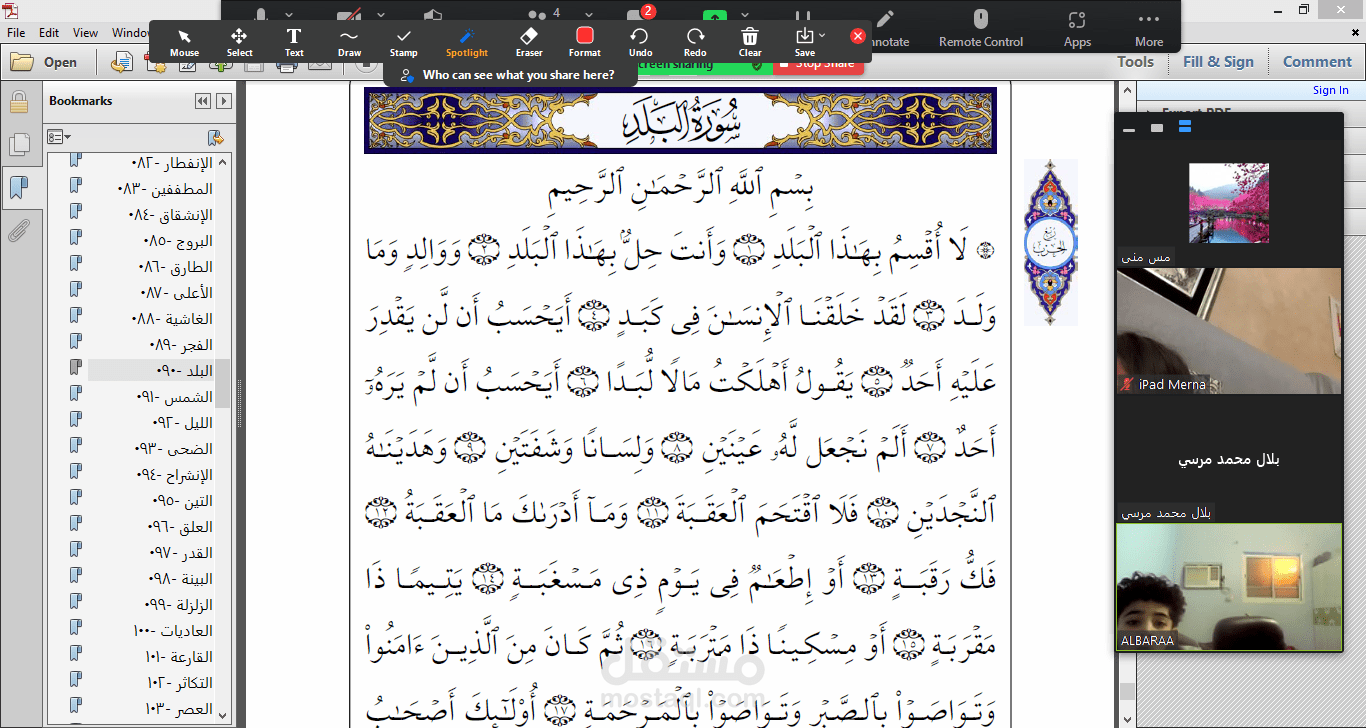This screenshot has height=728, width=1366.
Task: Click Who can see what you share here
Action: coord(508,75)
